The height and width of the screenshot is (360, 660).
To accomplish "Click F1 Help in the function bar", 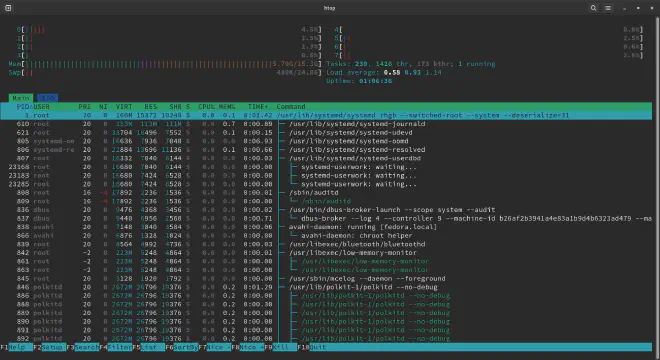I will pos(16,347).
